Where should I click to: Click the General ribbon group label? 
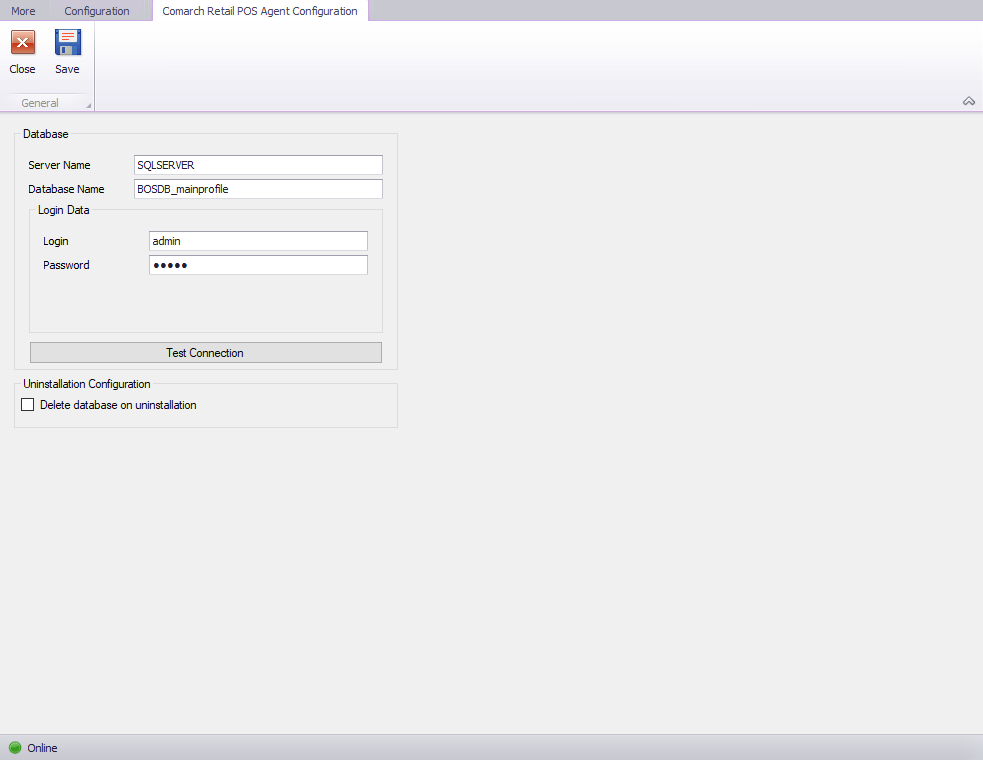(x=39, y=103)
